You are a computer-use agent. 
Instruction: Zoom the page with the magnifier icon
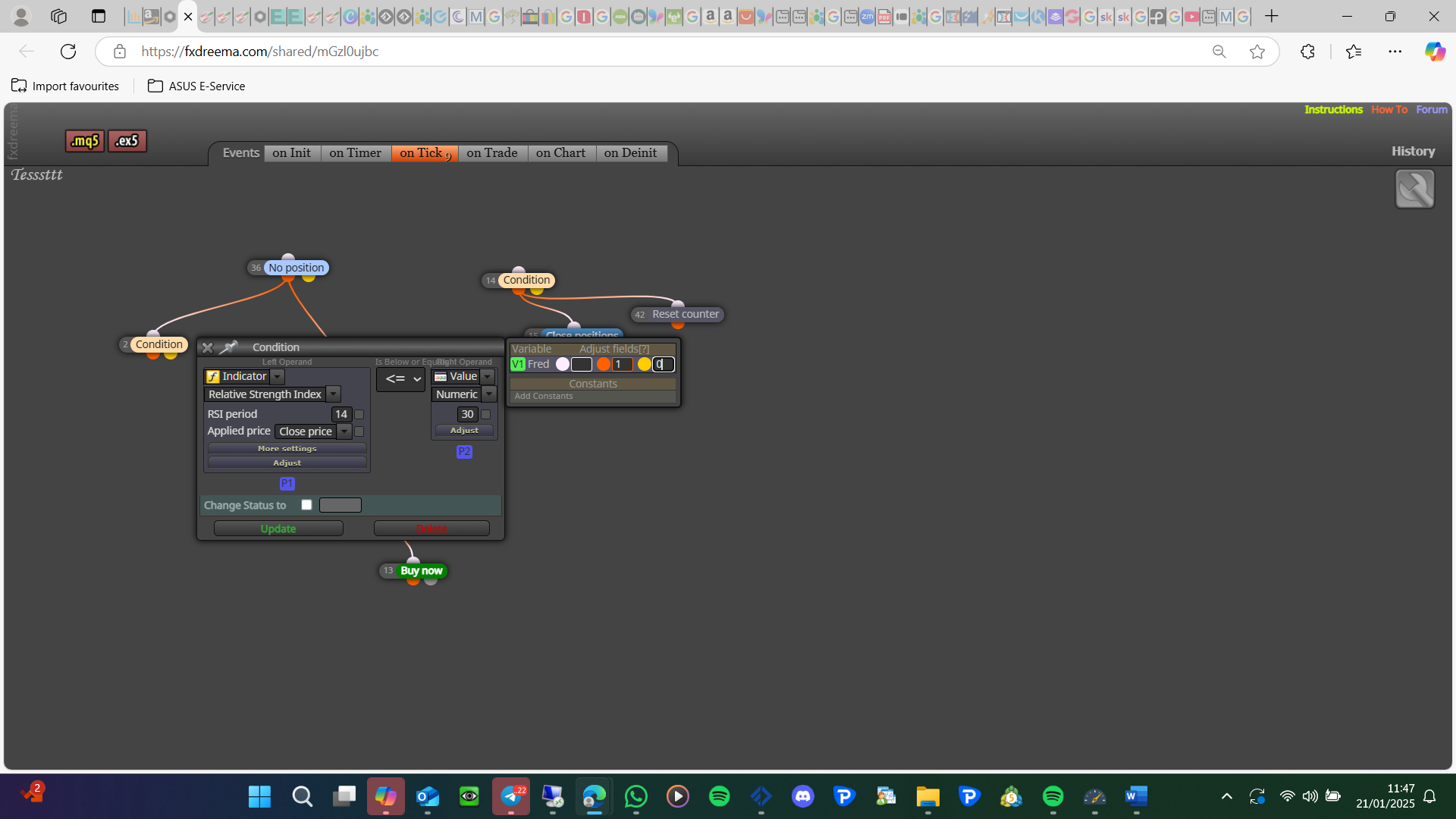(1219, 52)
